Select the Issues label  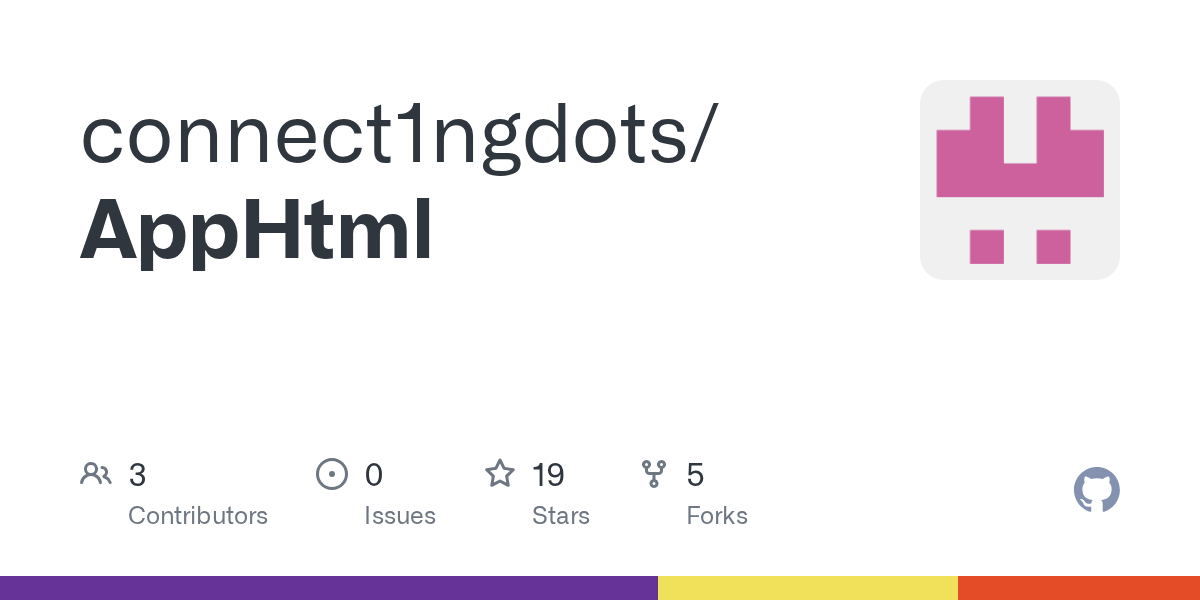click(400, 516)
